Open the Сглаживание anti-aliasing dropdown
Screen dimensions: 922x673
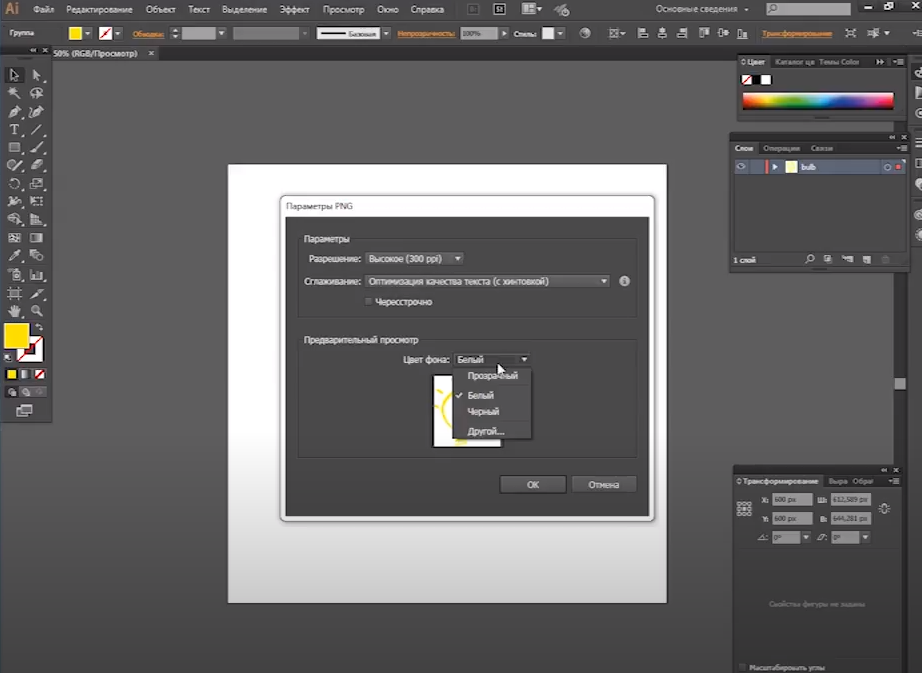point(487,281)
